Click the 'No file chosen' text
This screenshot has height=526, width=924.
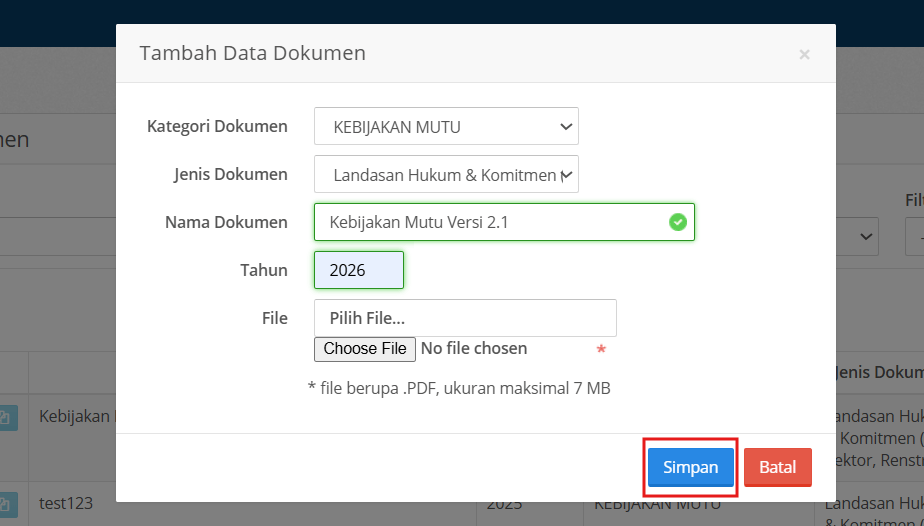474,349
